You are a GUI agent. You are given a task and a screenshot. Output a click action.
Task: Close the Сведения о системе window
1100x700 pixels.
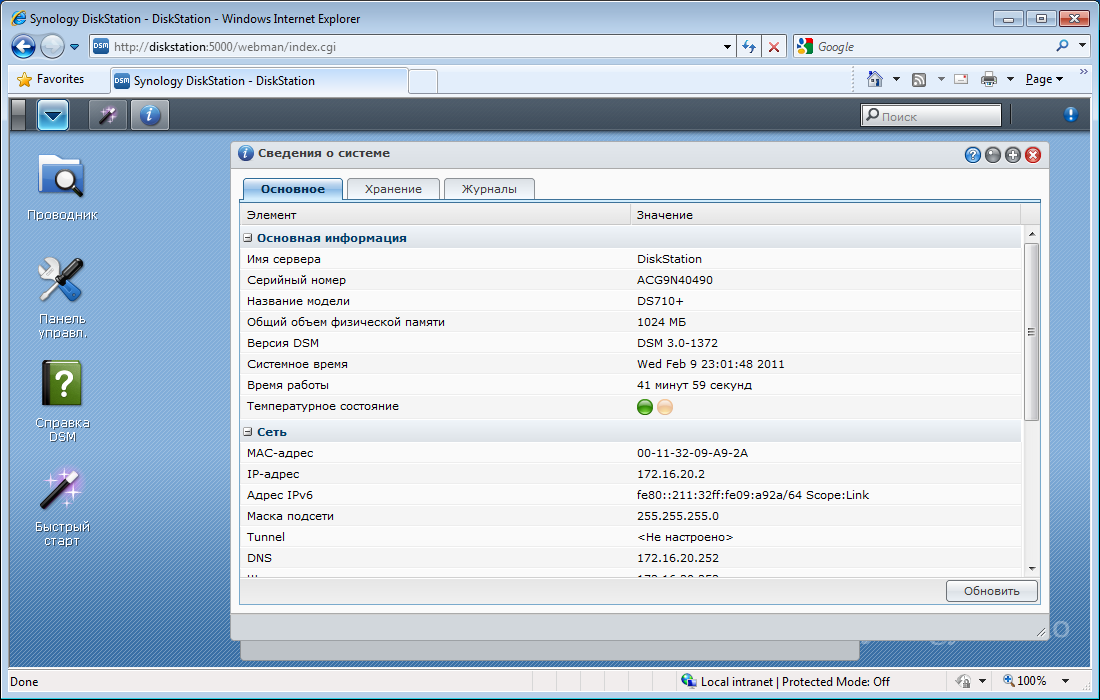click(1033, 155)
